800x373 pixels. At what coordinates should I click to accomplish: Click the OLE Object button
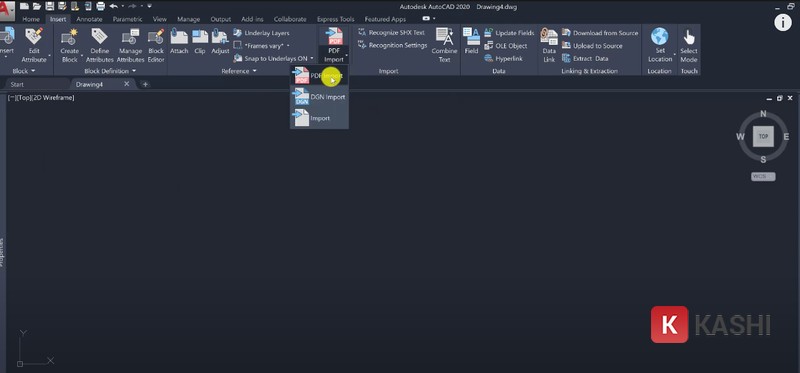506,45
